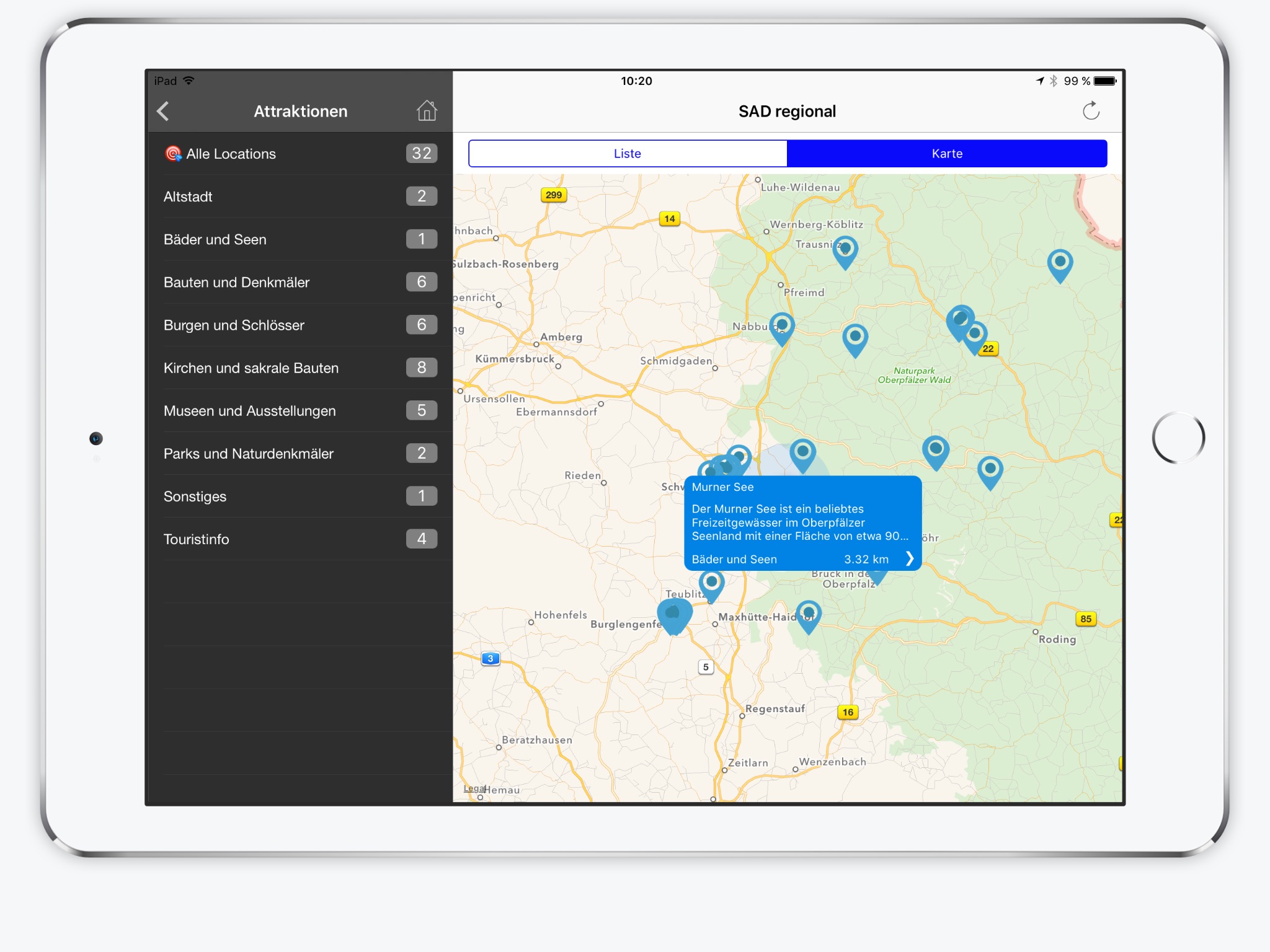Viewport: 1270px width, 952px height.
Task: Select Alle Locations category row
Action: 301,154
